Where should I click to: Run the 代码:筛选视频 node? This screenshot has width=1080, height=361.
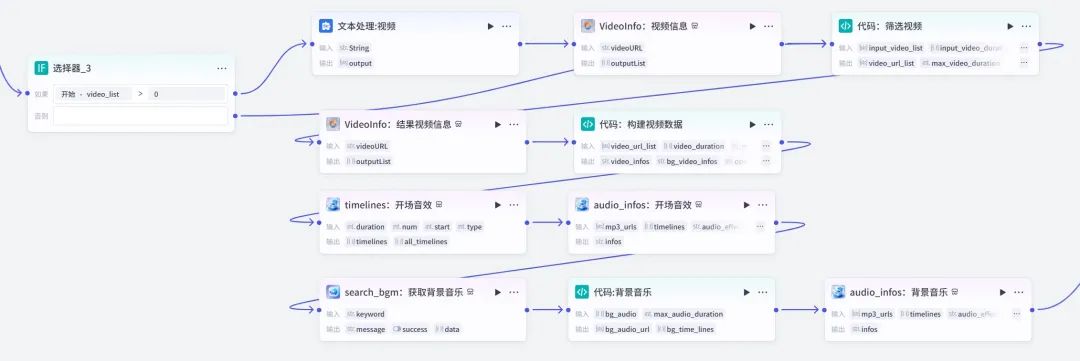(1010, 26)
